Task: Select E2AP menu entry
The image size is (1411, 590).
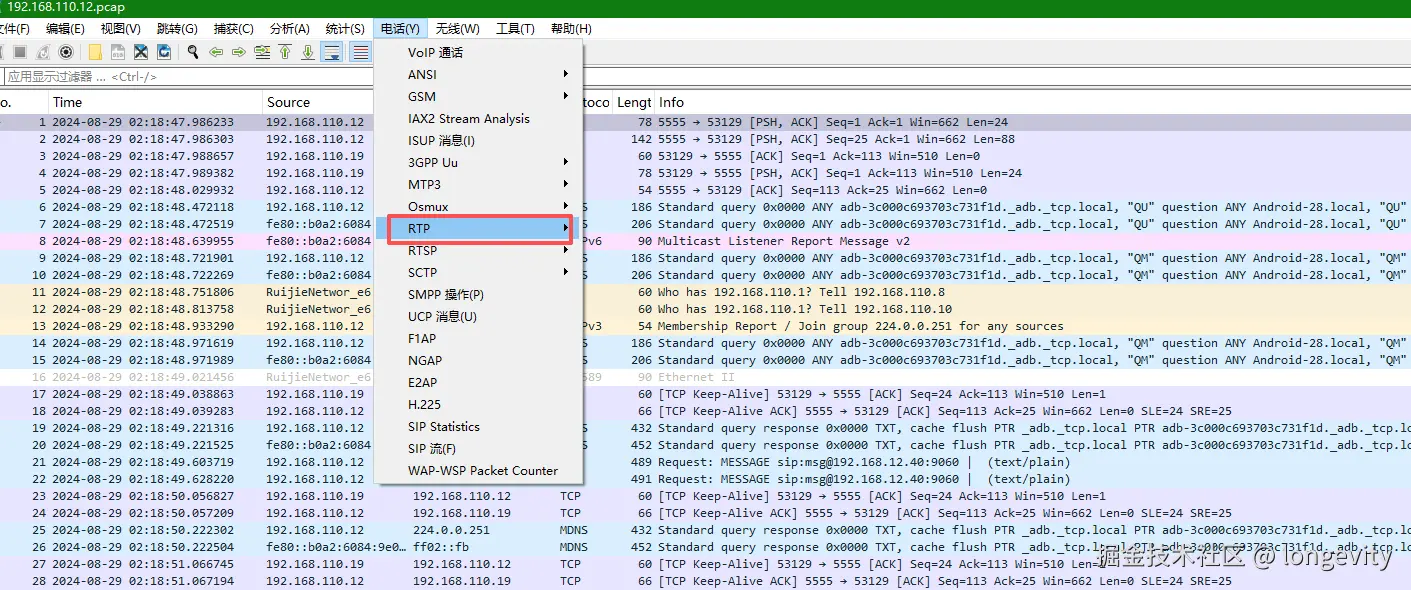Action: tap(478, 382)
